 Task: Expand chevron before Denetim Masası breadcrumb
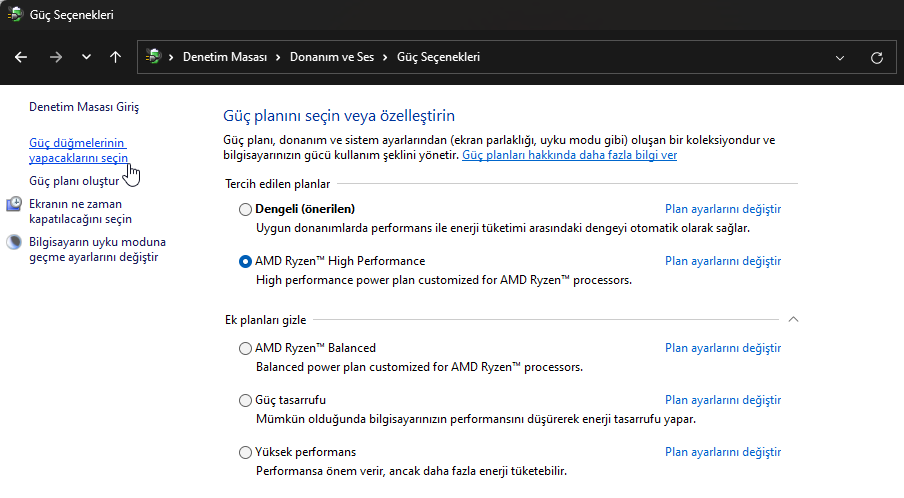(171, 57)
